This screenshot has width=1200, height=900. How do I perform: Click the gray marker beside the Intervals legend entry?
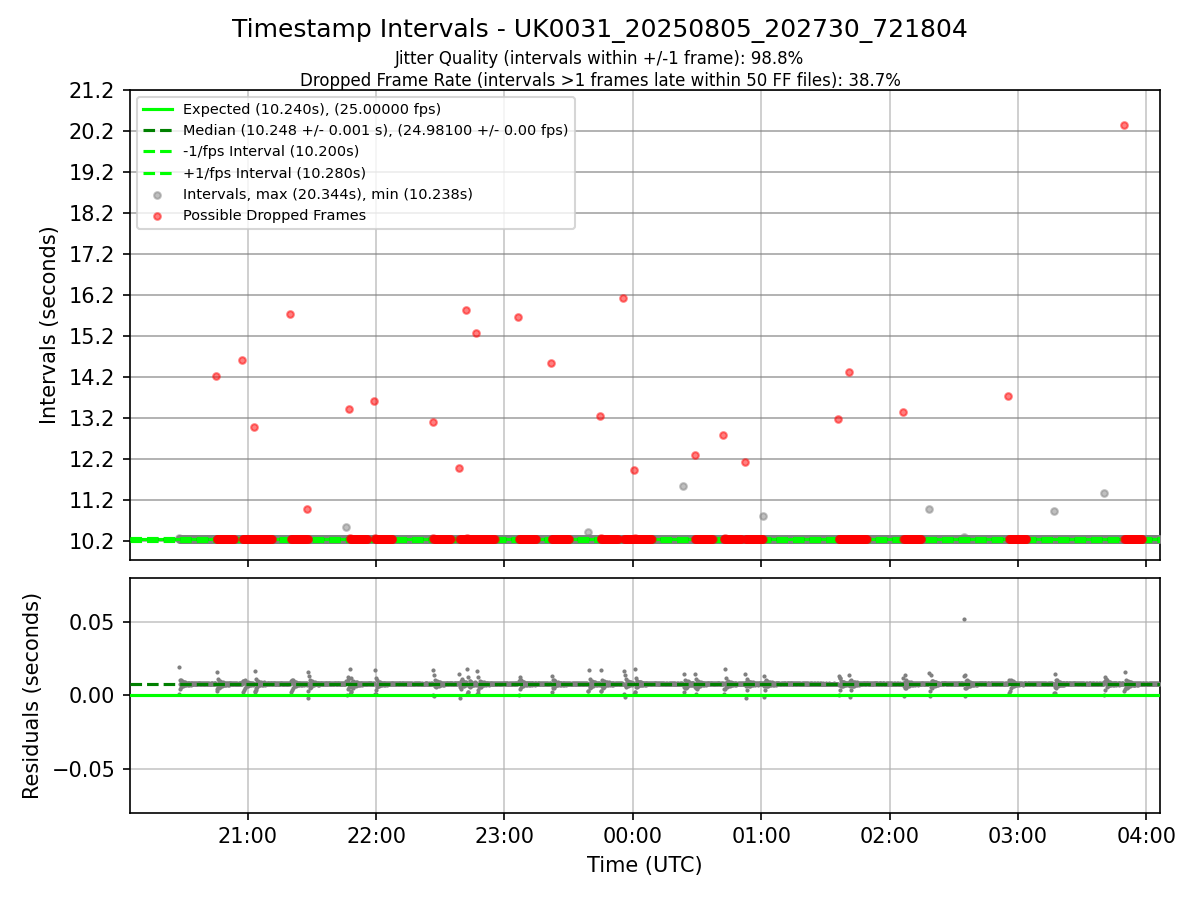tap(157, 195)
